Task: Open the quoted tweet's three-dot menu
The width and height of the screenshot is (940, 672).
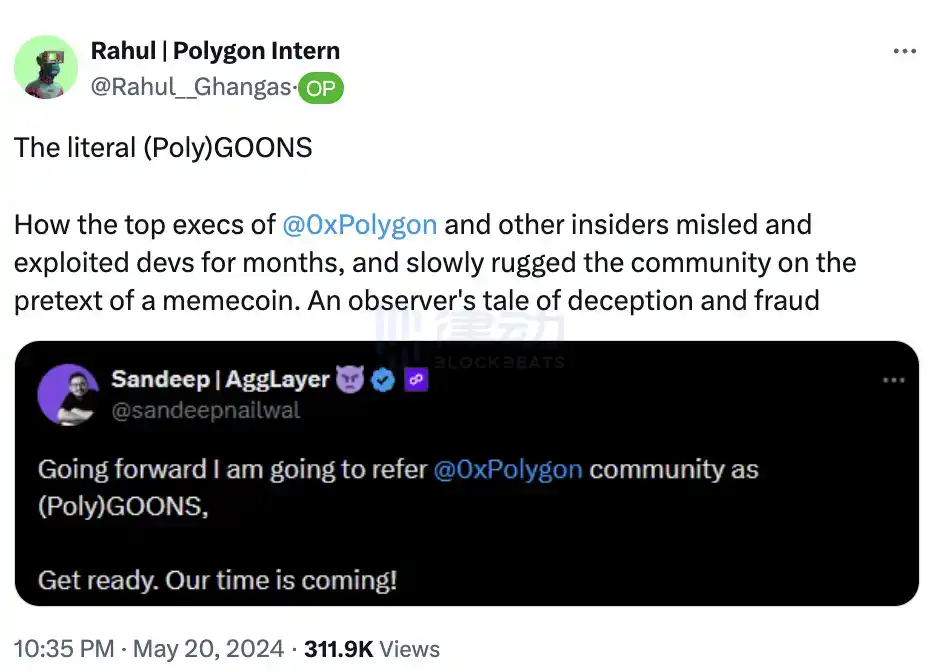Action: tap(893, 381)
